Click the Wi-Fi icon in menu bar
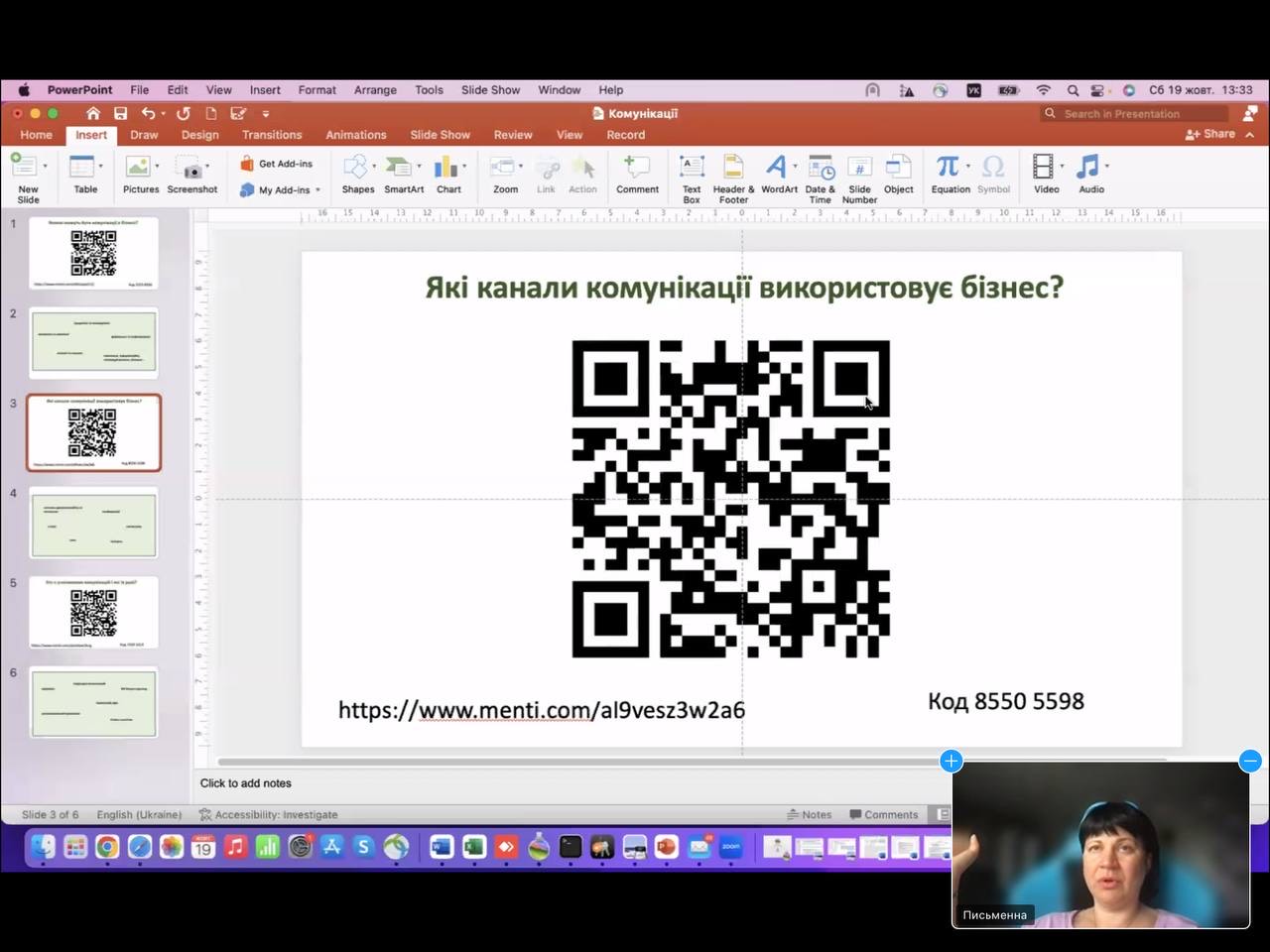The image size is (1270, 952). point(1044,89)
